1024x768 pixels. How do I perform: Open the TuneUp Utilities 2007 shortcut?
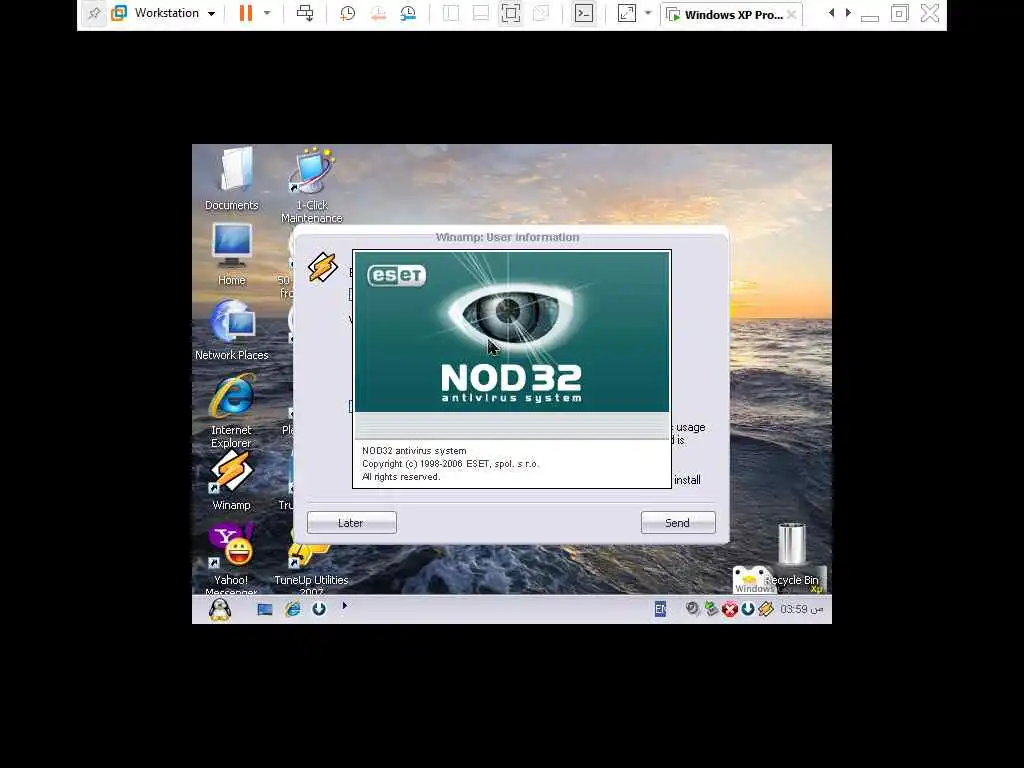click(311, 565)
